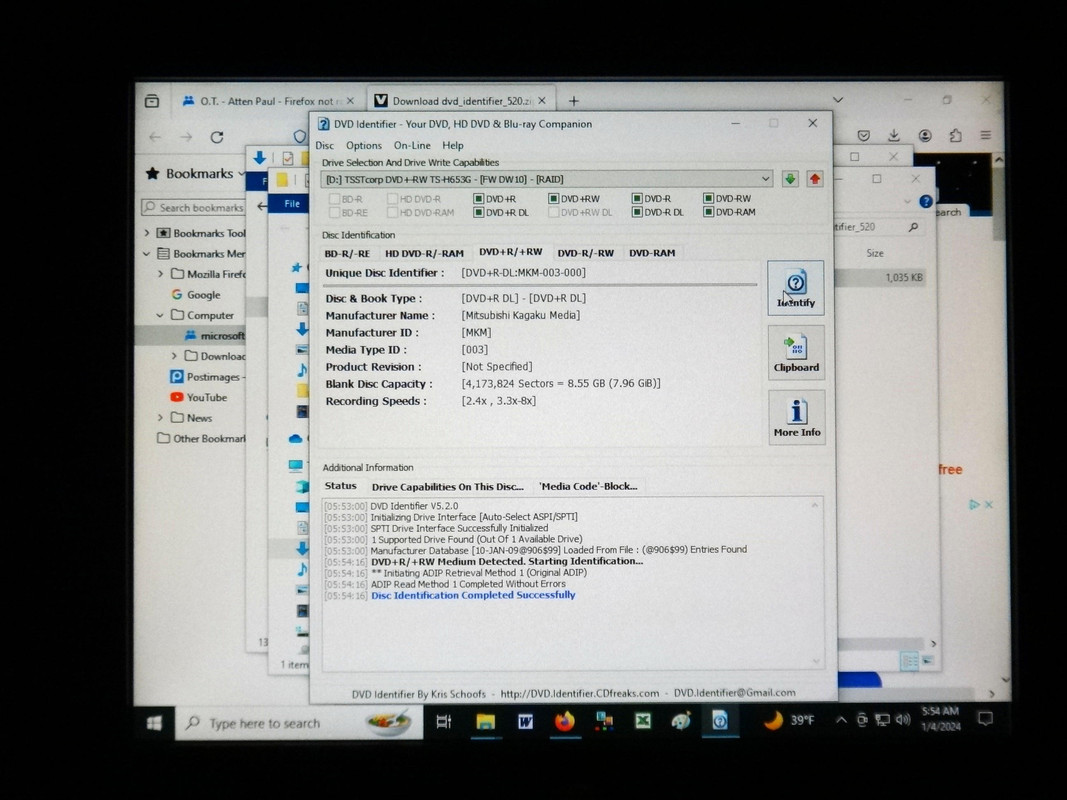
Task: Copy disc info with Clipboard button
Action: (796, 352)
